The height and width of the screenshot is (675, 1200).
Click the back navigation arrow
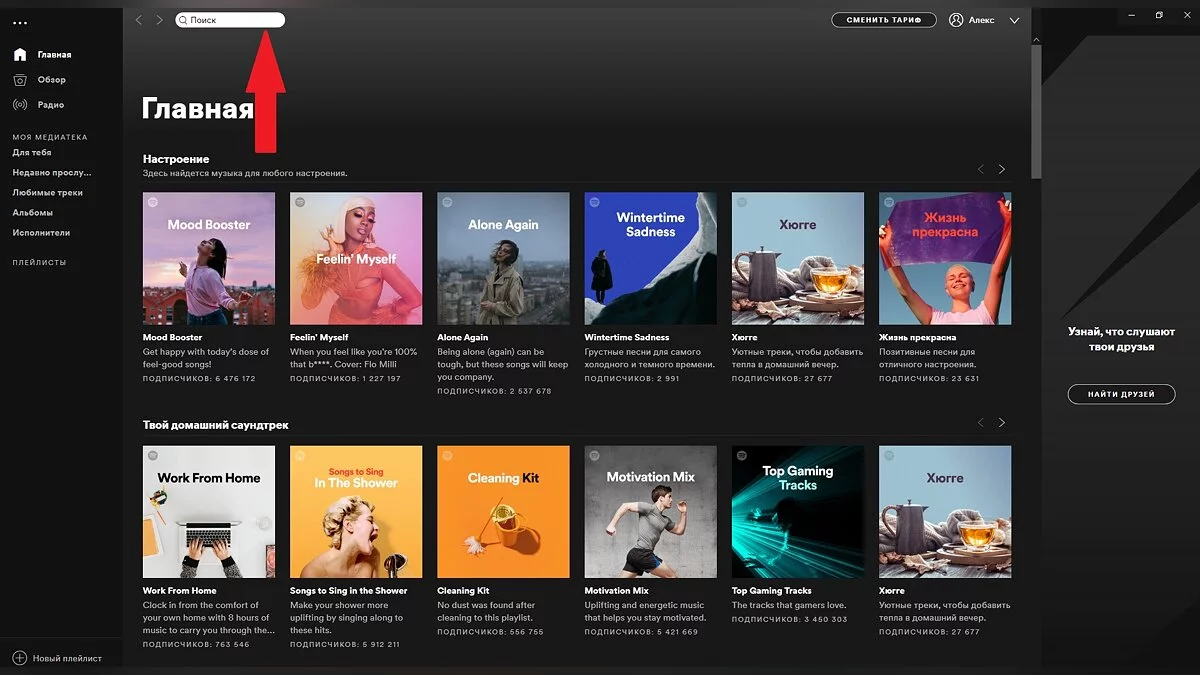(x=139, y=20)
